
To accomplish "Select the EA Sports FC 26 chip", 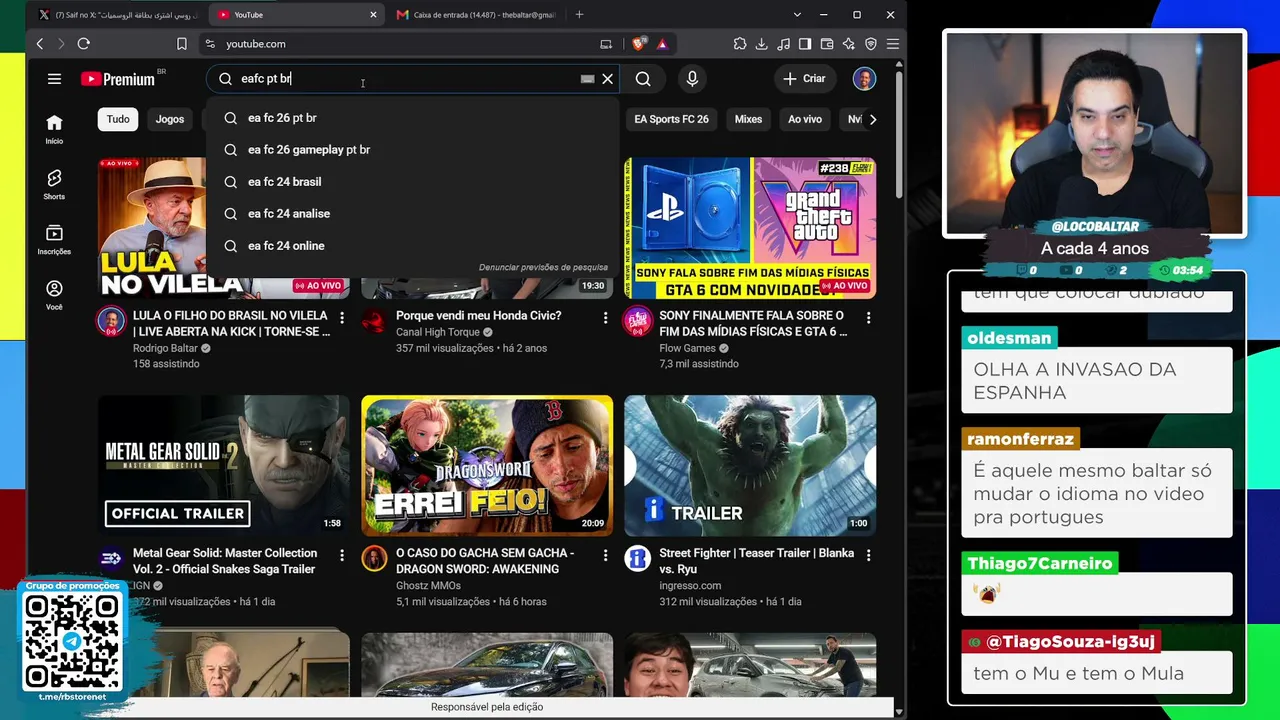I will (x=671, y=119).
